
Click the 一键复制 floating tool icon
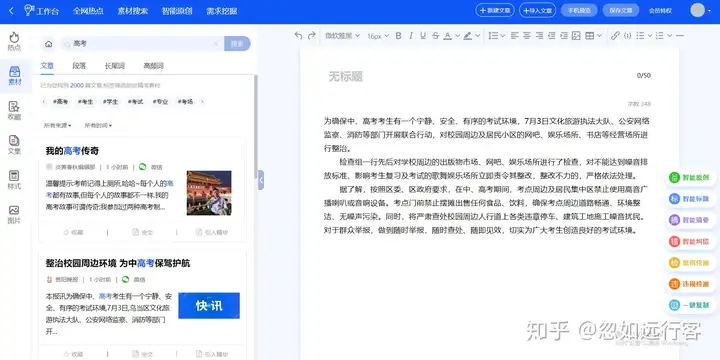(674, 305)
